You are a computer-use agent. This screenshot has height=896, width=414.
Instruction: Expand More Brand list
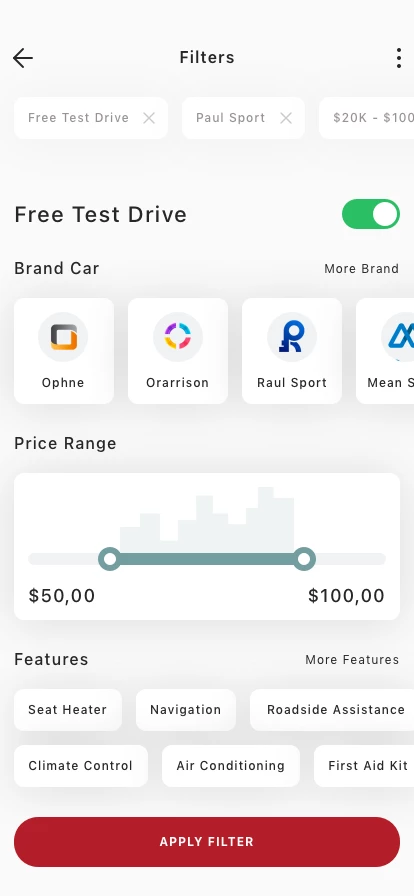(x=361, y=269)
